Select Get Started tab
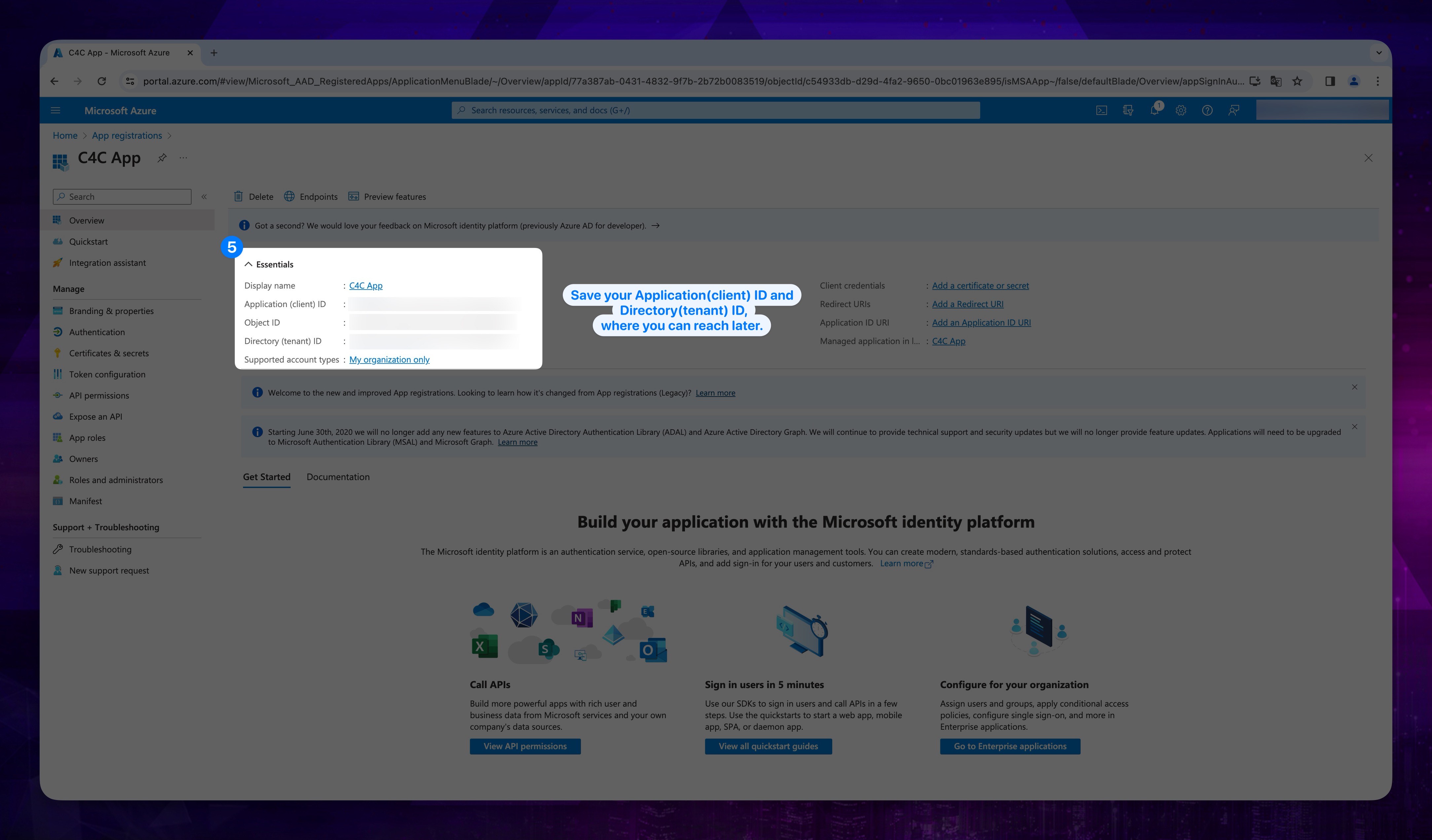The width and height of the screenshot is (1432, 840). point(266,476)
